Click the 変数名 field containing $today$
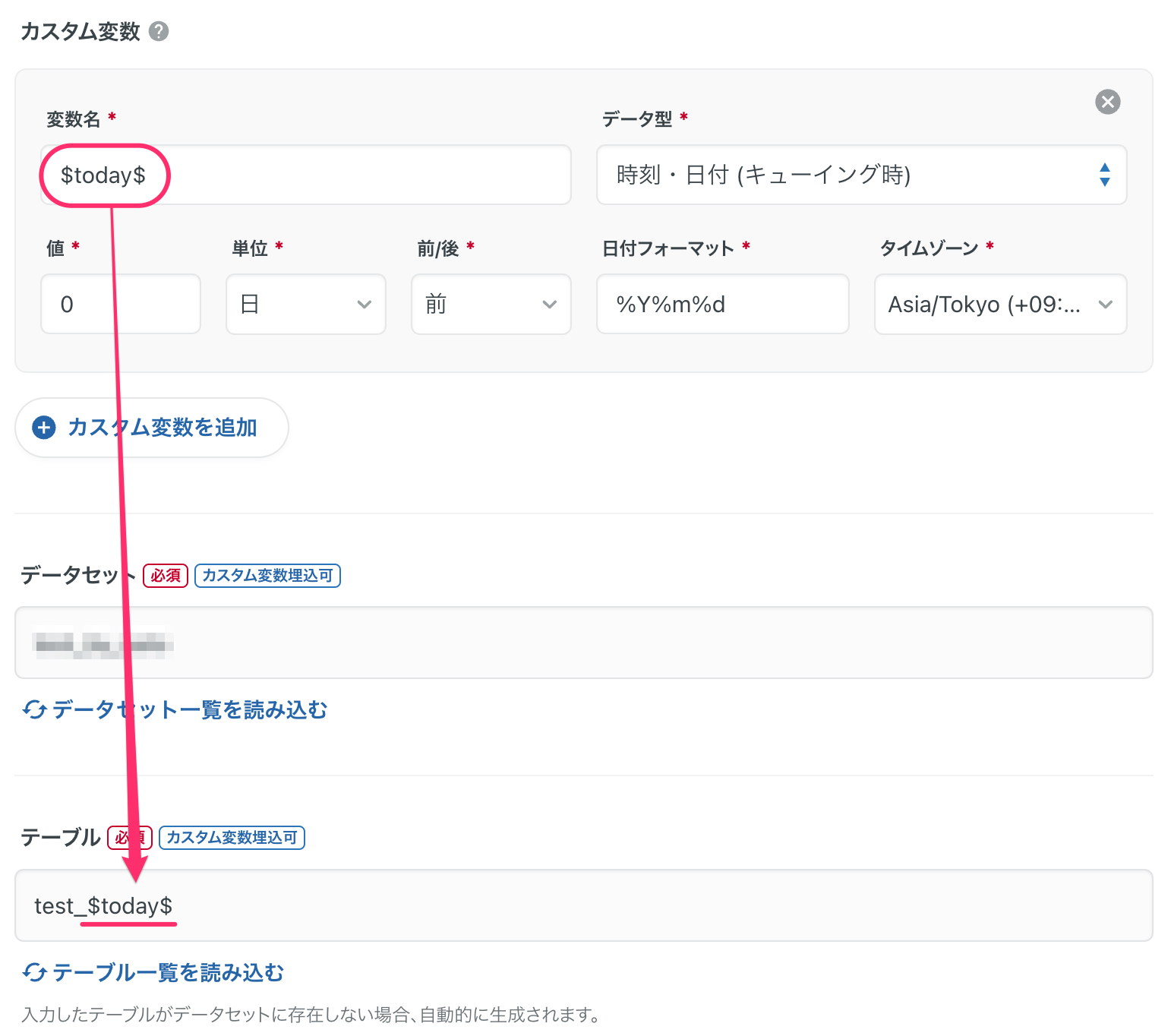The height and width of the screenshot is (1036, 1171). coord(306,175)
